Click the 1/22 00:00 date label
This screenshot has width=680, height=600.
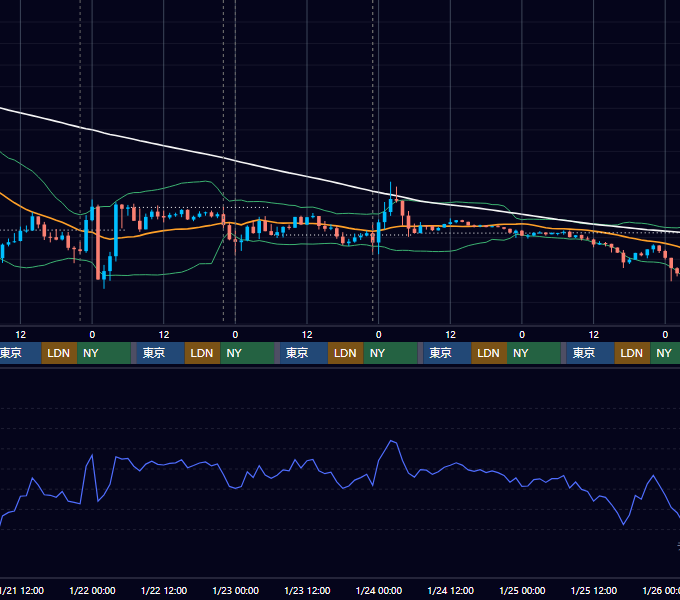coord(92,590)
